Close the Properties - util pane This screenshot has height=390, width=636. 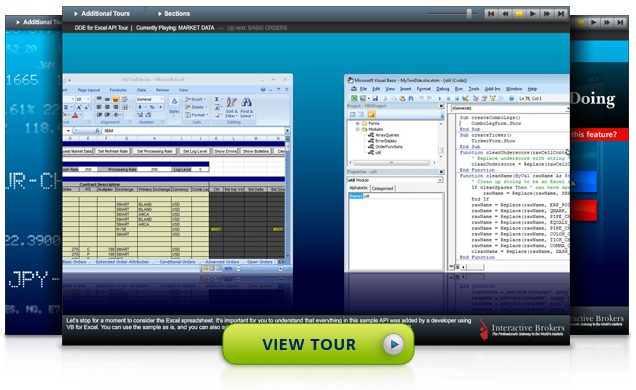[x=441, y=172]
